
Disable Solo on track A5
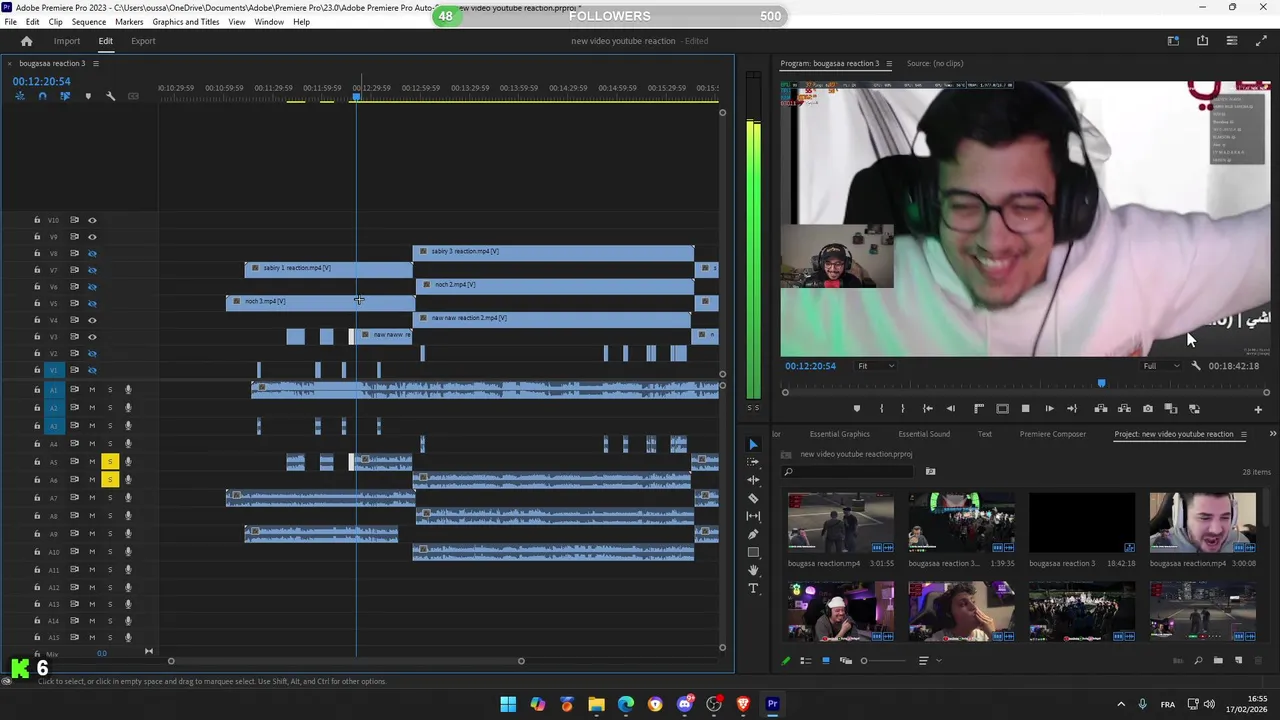(x=110, y=462)
